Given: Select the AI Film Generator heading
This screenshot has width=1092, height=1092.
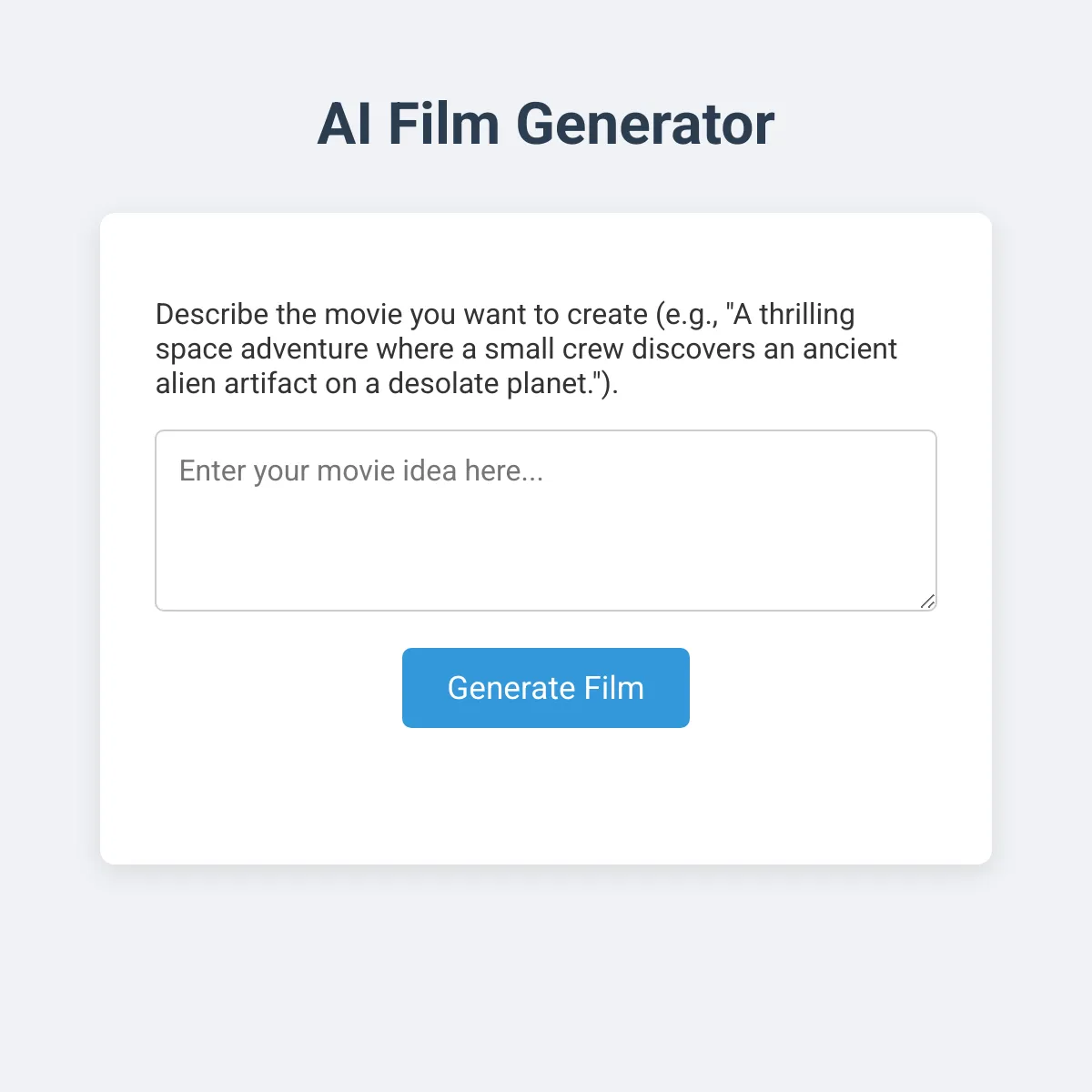Looking at the screenshot, I should click(x=546, y=124).
